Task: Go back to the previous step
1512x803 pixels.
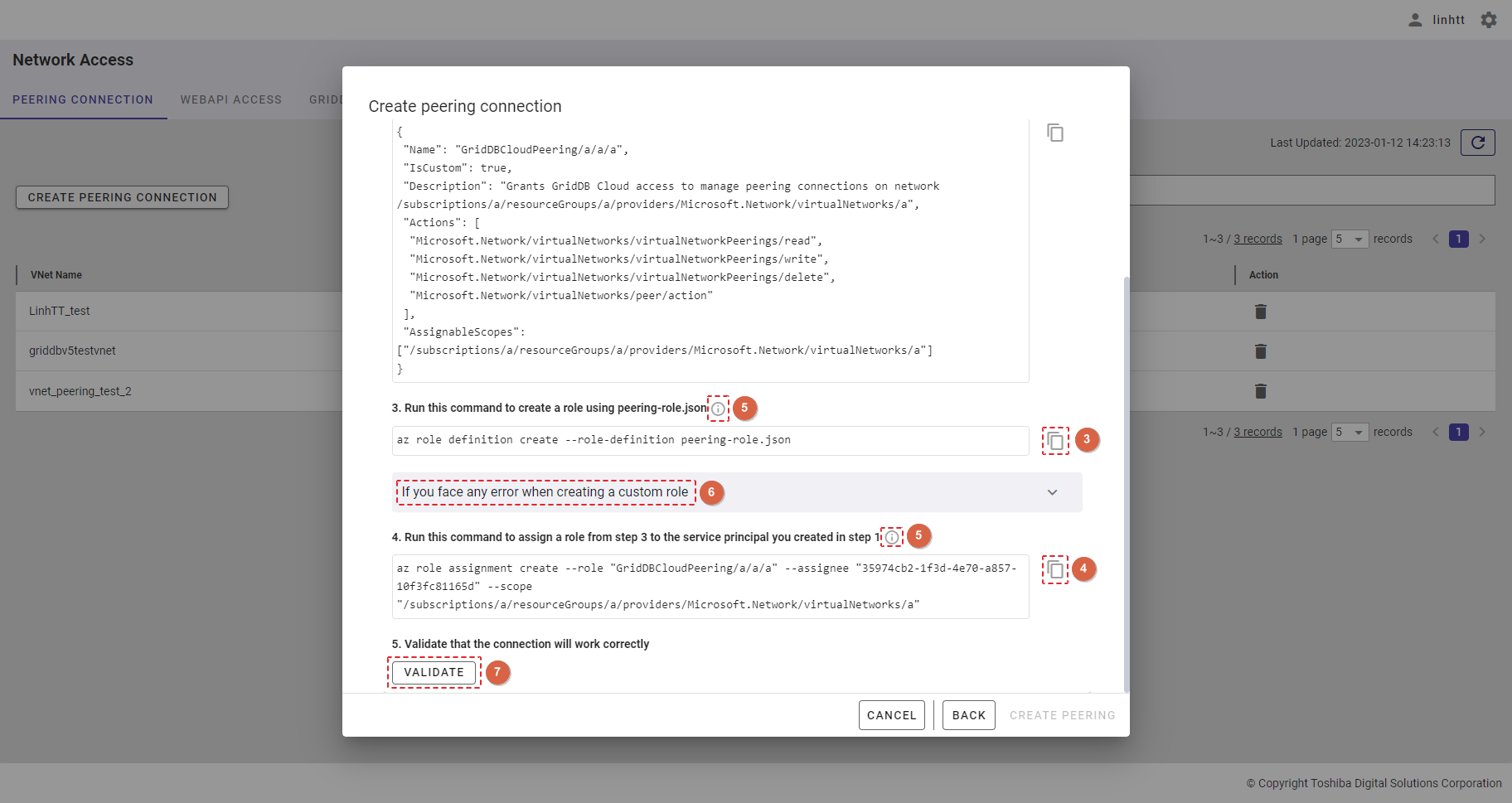Action: point(968,715)
